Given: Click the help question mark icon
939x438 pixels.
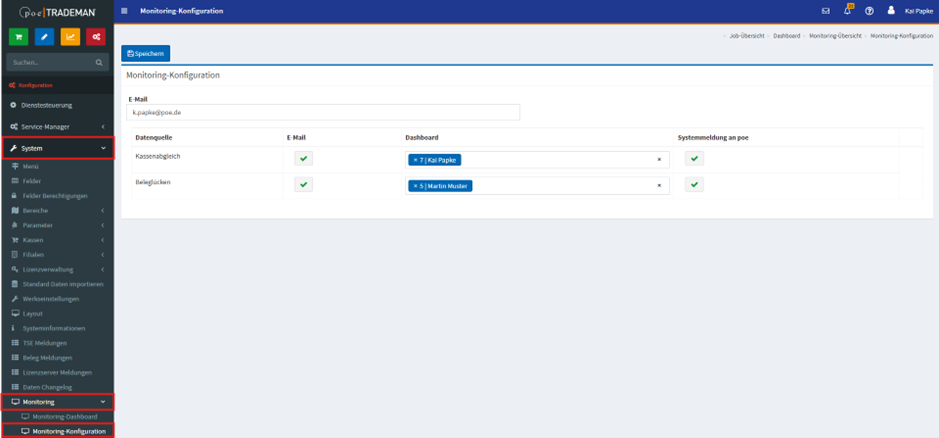Looking at the screenshot, I should 869,11.
